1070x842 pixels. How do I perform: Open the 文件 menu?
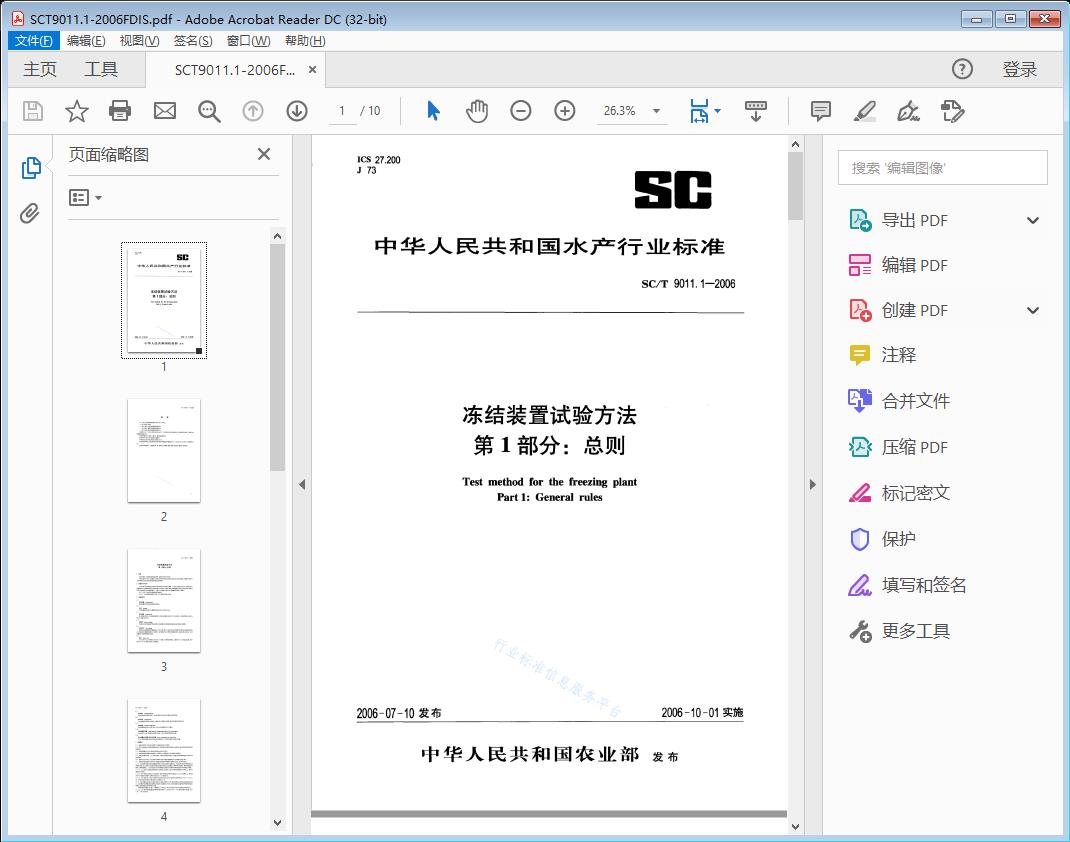(x=33, y=40)
